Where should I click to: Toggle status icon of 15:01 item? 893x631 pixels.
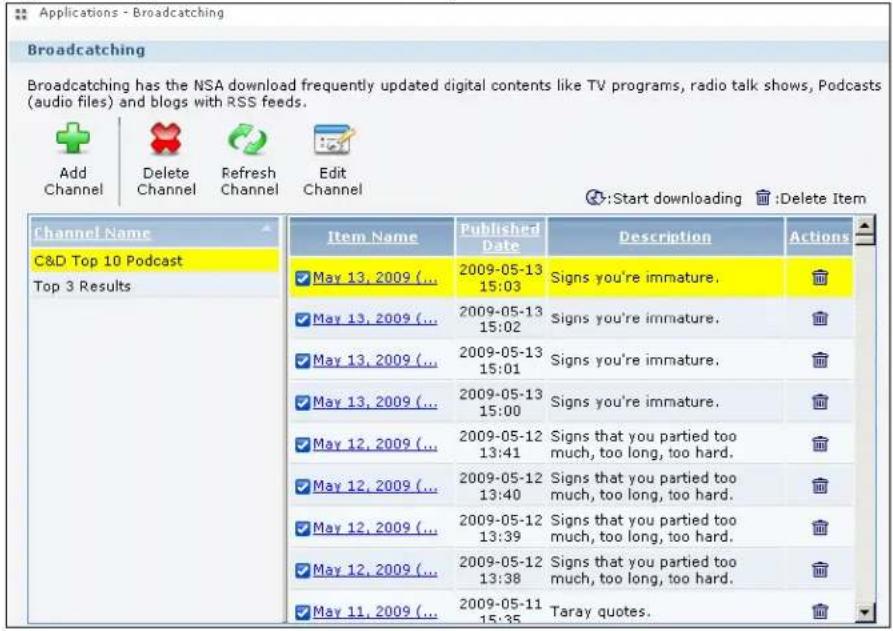(303, 361)
